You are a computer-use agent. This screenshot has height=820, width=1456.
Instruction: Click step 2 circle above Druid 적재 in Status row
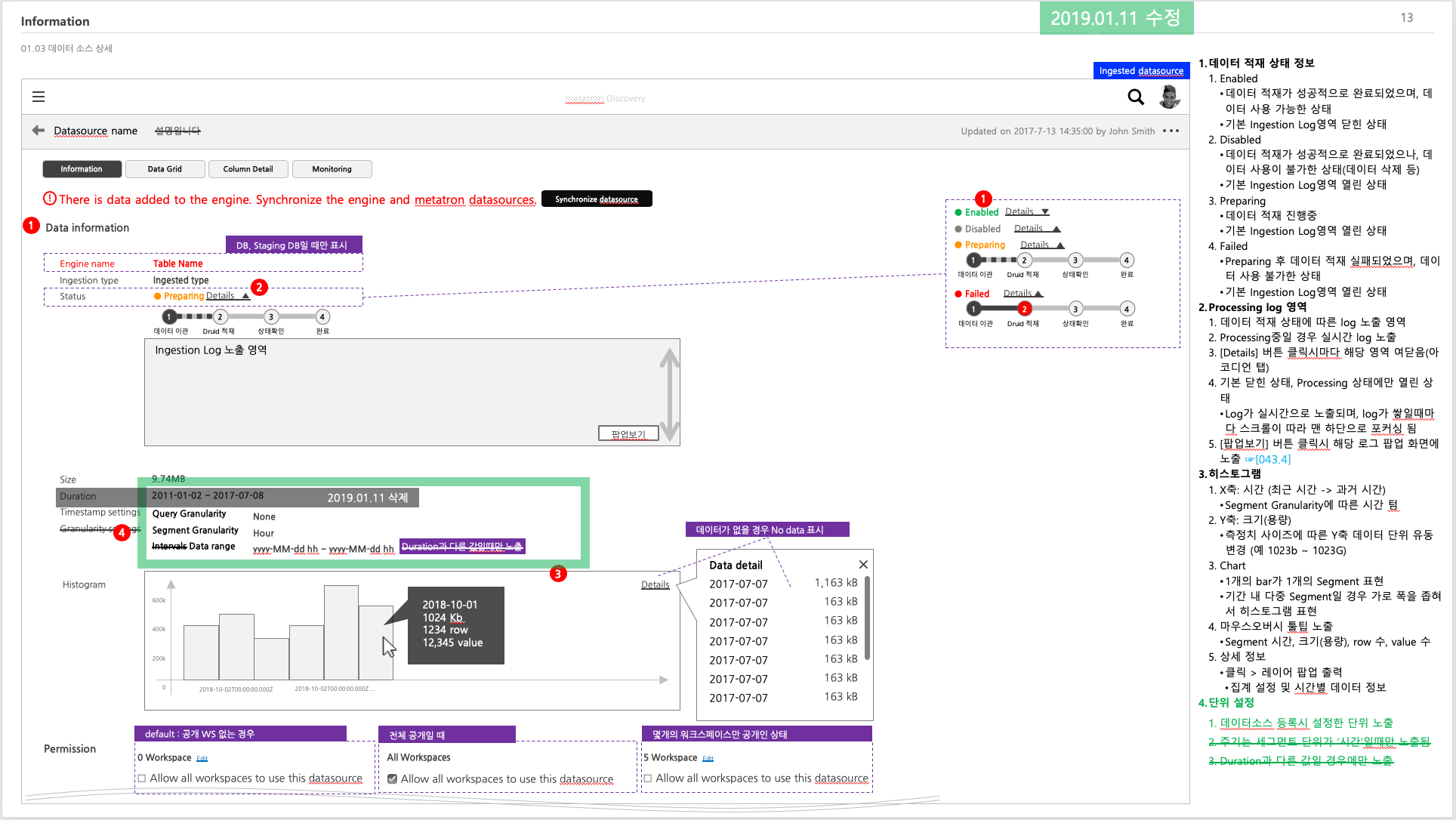pyautogui.click(x=220, y=317)
